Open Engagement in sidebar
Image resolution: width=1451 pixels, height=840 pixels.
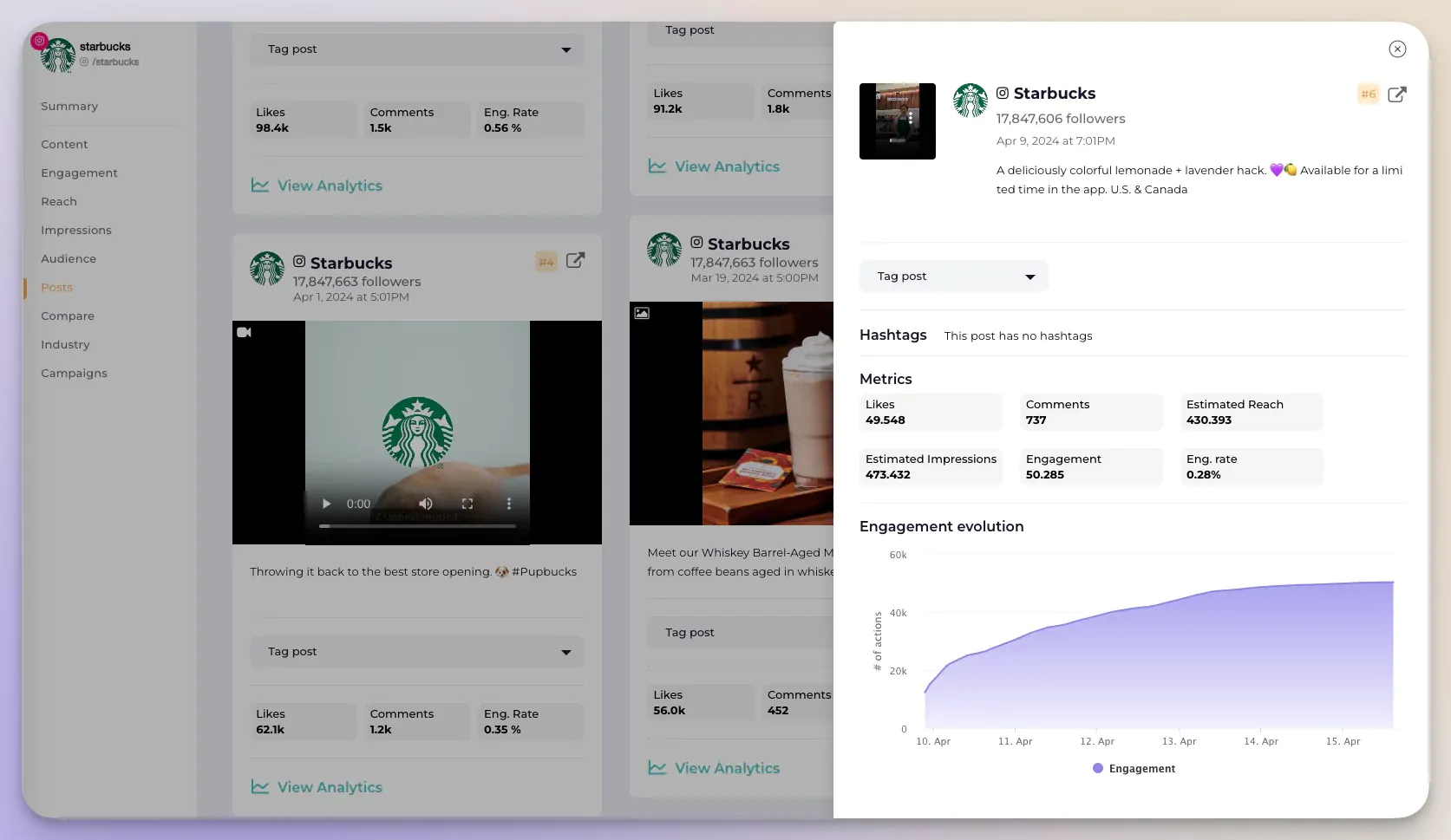79,173
